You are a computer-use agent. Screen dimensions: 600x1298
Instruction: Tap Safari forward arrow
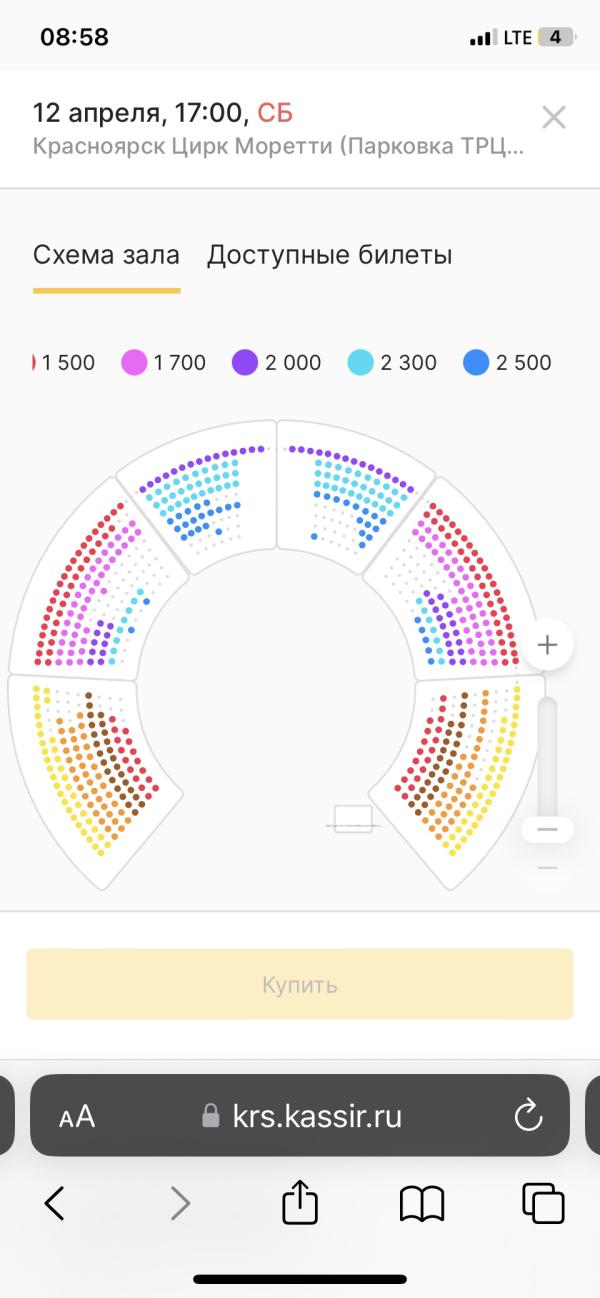click(180, 1203)
